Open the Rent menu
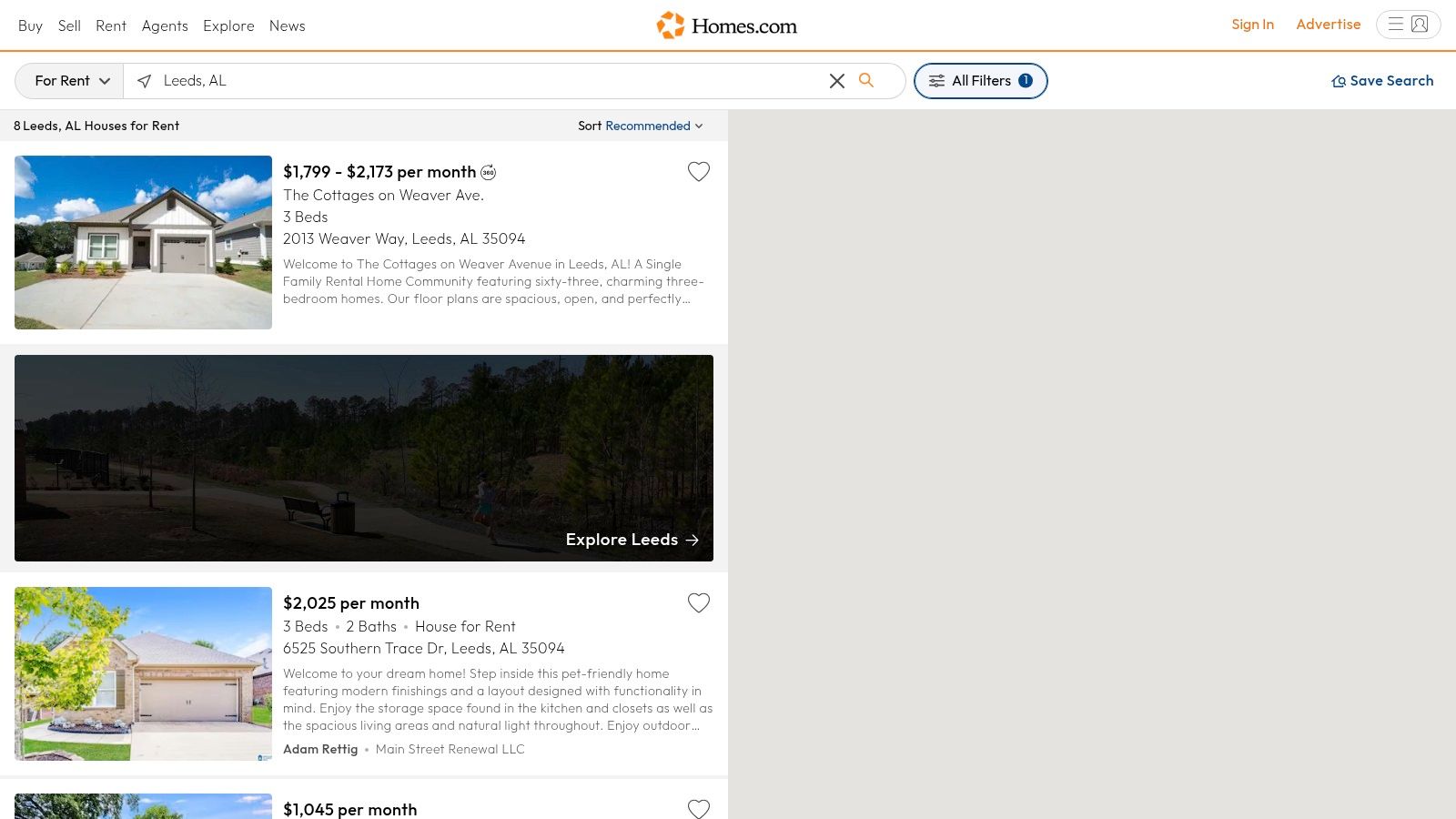 click(x=111, y=25)
